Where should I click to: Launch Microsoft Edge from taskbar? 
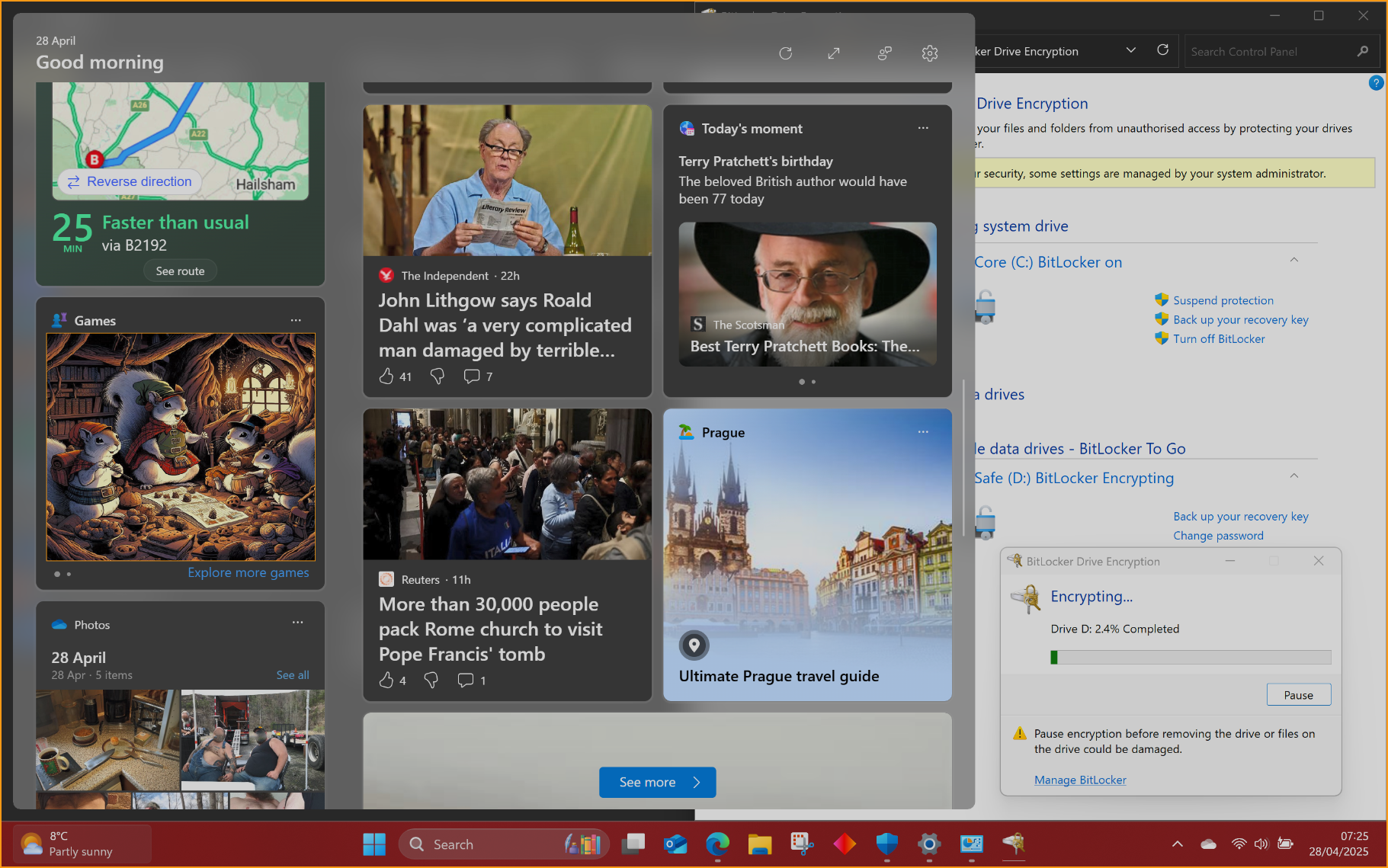pyautogui.click(x=717, y=844)
